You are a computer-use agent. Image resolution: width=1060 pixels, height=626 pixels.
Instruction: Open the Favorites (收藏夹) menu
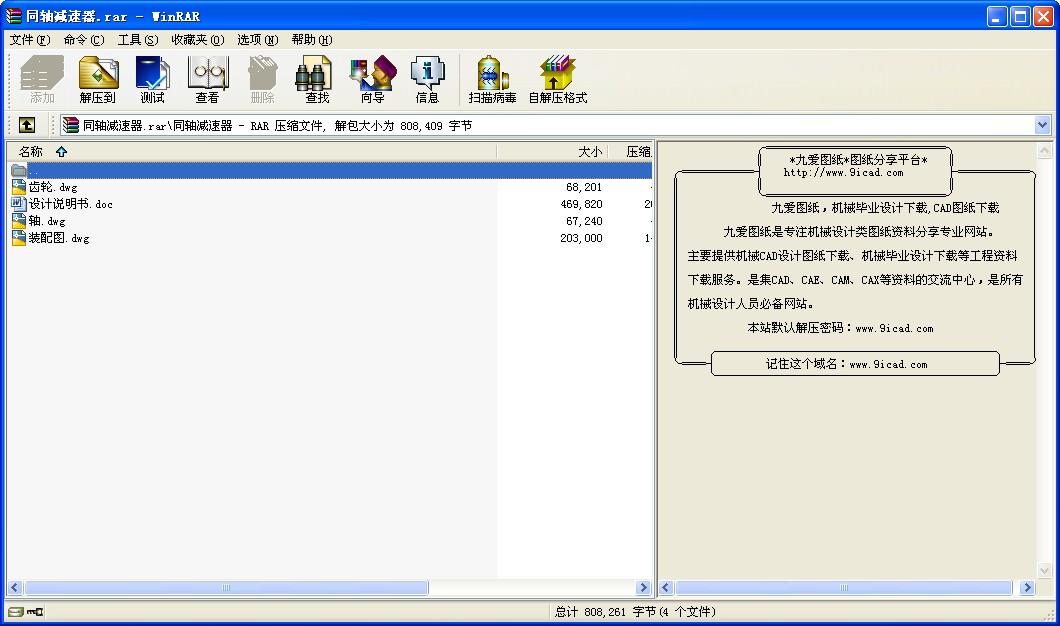tap(197, 40)
